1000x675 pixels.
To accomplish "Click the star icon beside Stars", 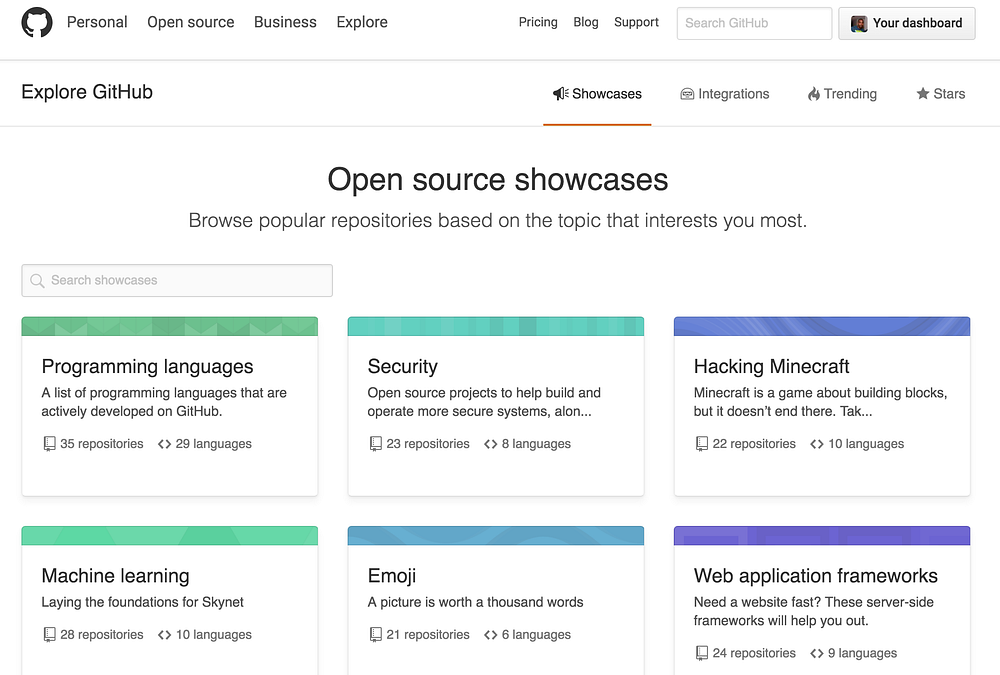I will [923, 94].
